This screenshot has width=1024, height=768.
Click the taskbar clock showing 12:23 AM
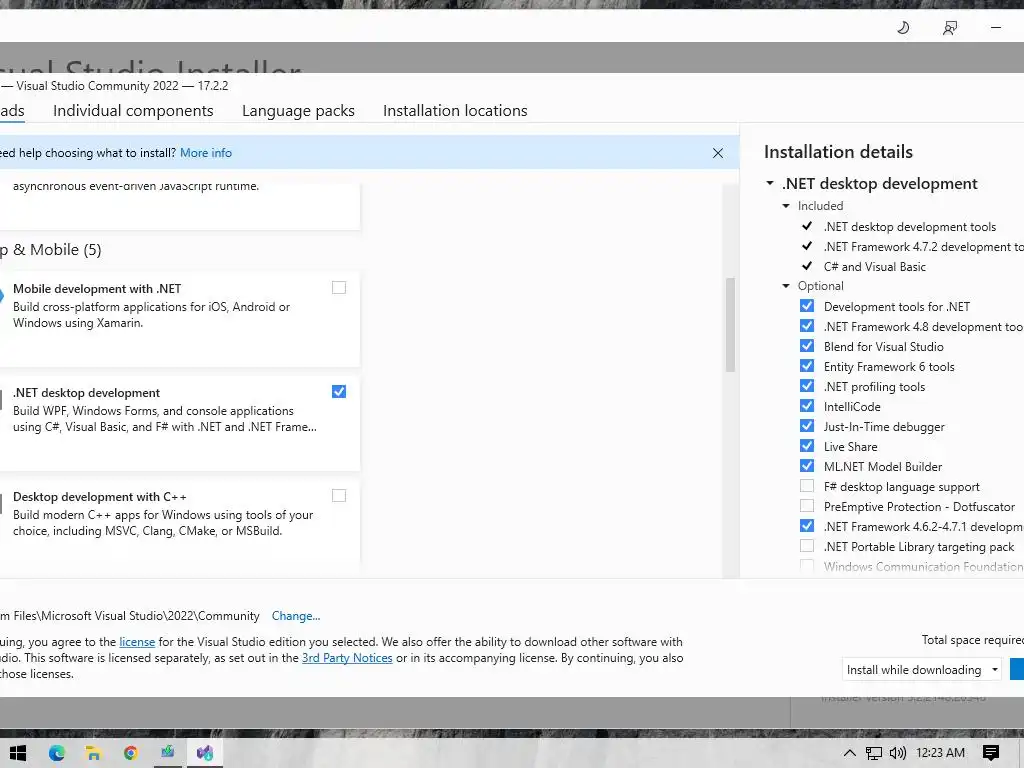click(x=940, y=753)
